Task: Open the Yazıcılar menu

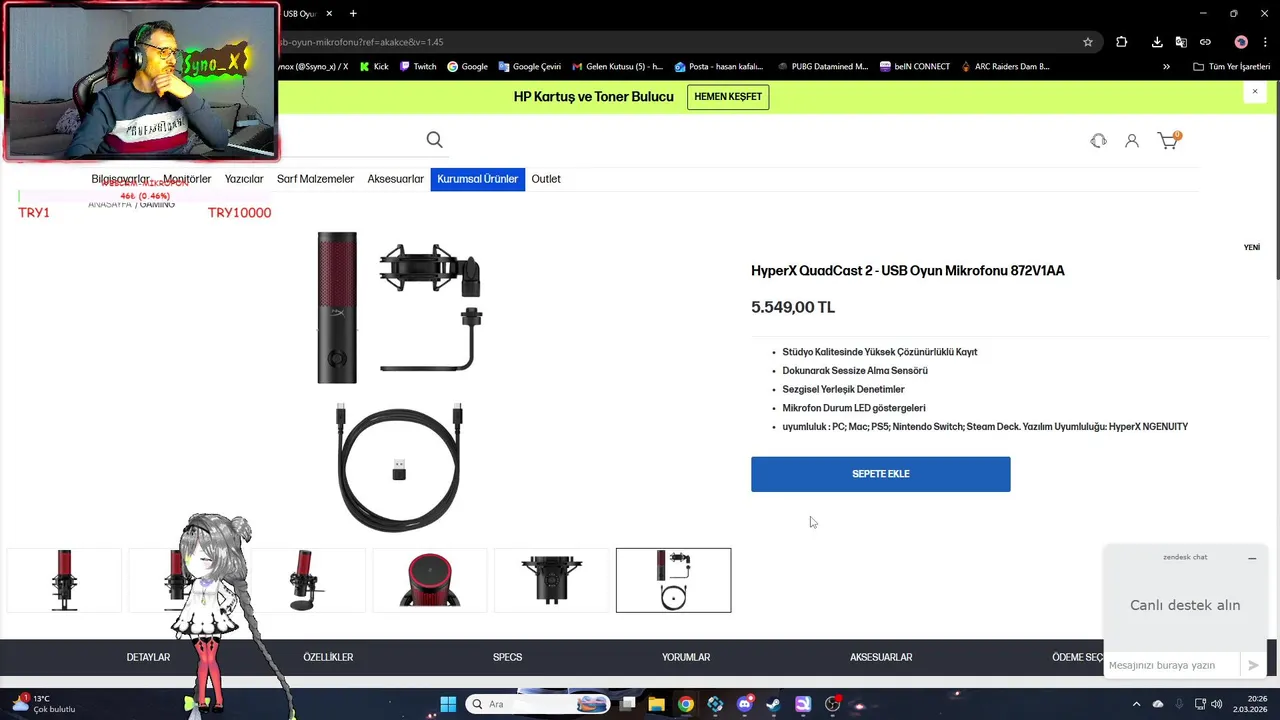Action: (244, 179)
